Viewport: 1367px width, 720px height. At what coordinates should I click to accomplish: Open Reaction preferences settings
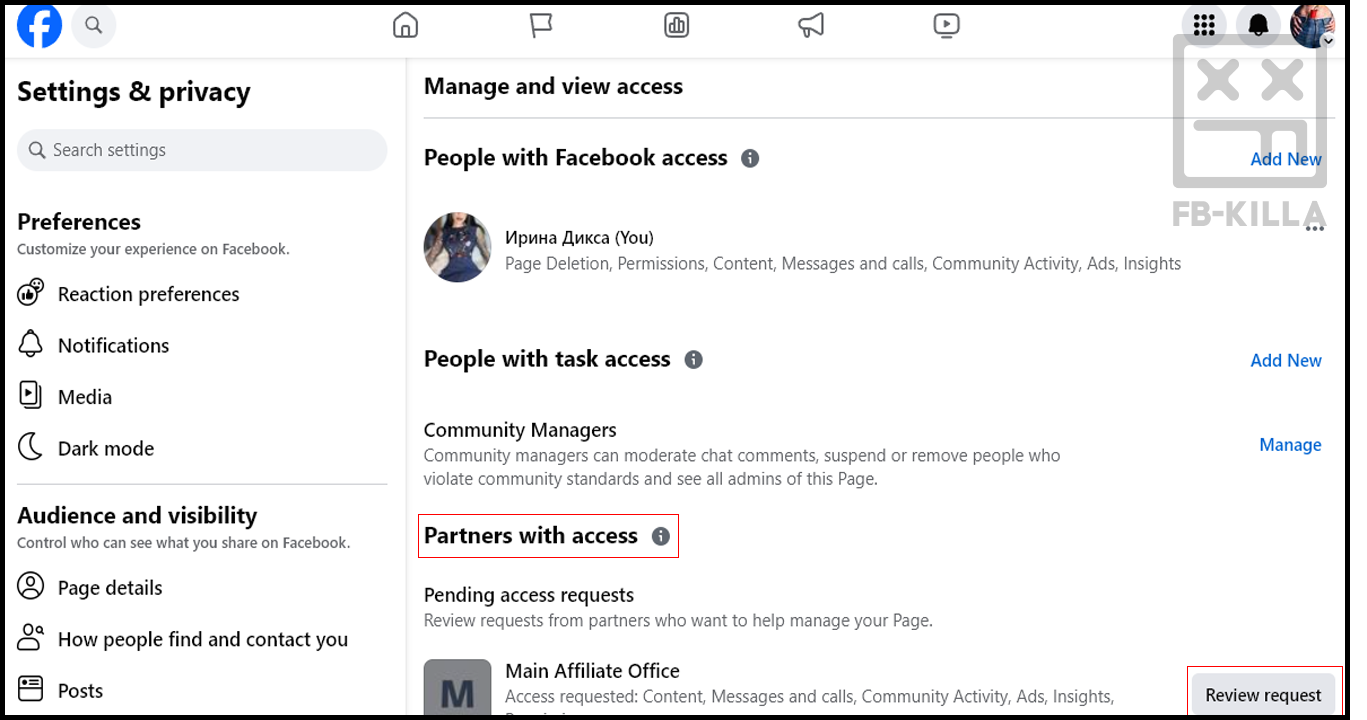[148, 294]
